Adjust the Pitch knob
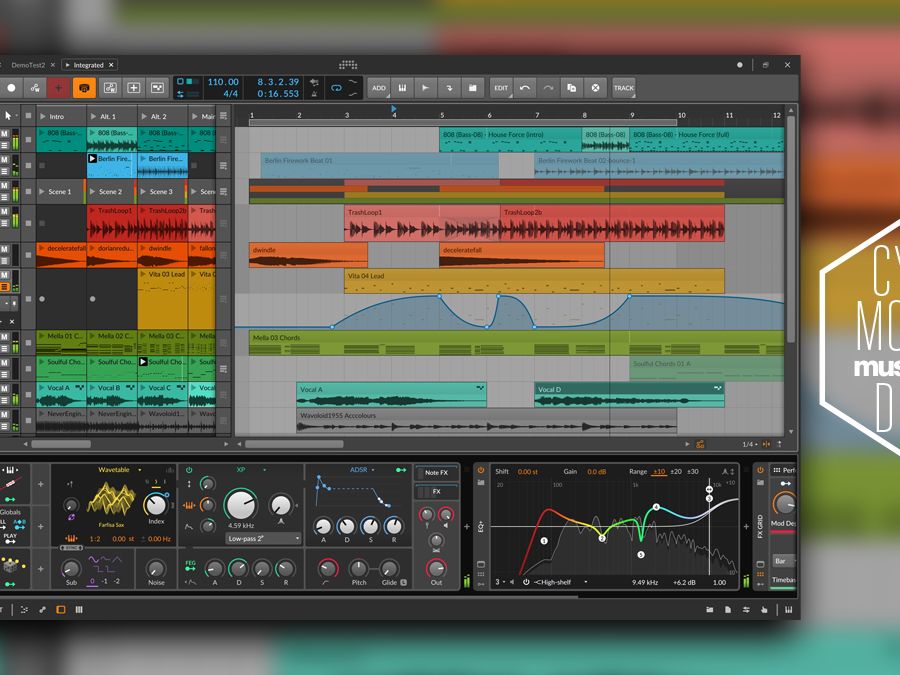This screenshot has width=900, height=675. [x=359, y=569]
